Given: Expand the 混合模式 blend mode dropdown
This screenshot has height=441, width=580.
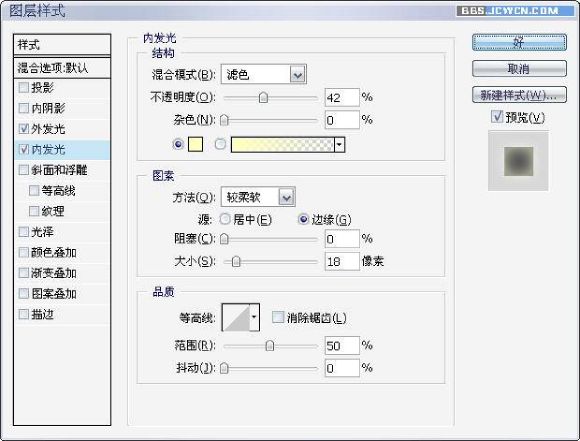Looking at the screenshot, I should pyautogui.click(x=263, y=75).
